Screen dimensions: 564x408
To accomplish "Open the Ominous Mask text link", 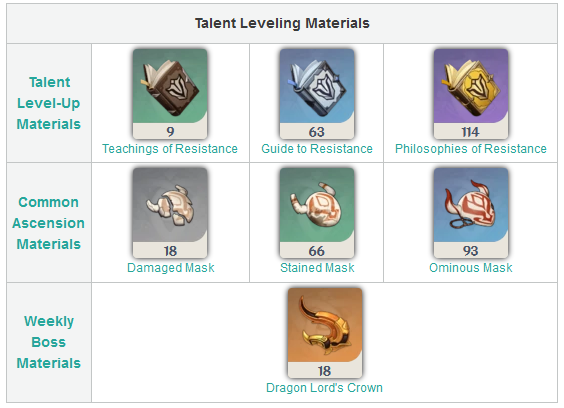I will click(471, 268).
